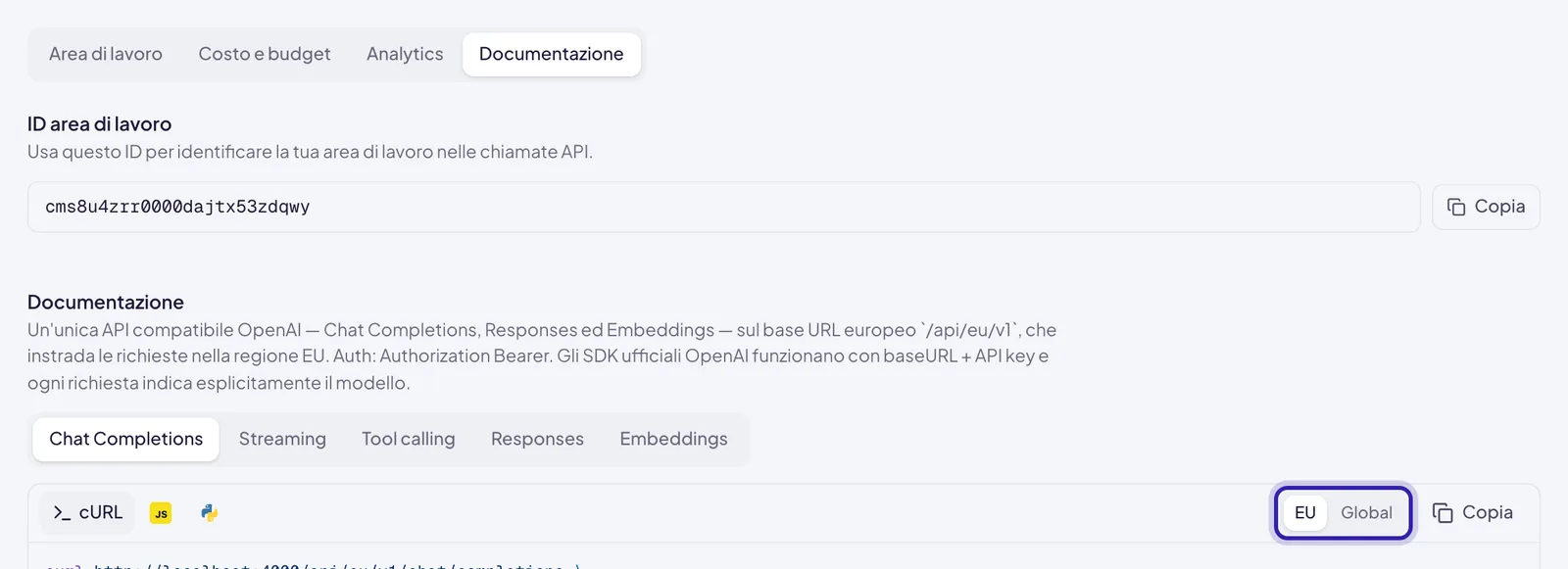Open the Analytics tab
Screen dimensions: 1568x569
[x=405, y=54]
